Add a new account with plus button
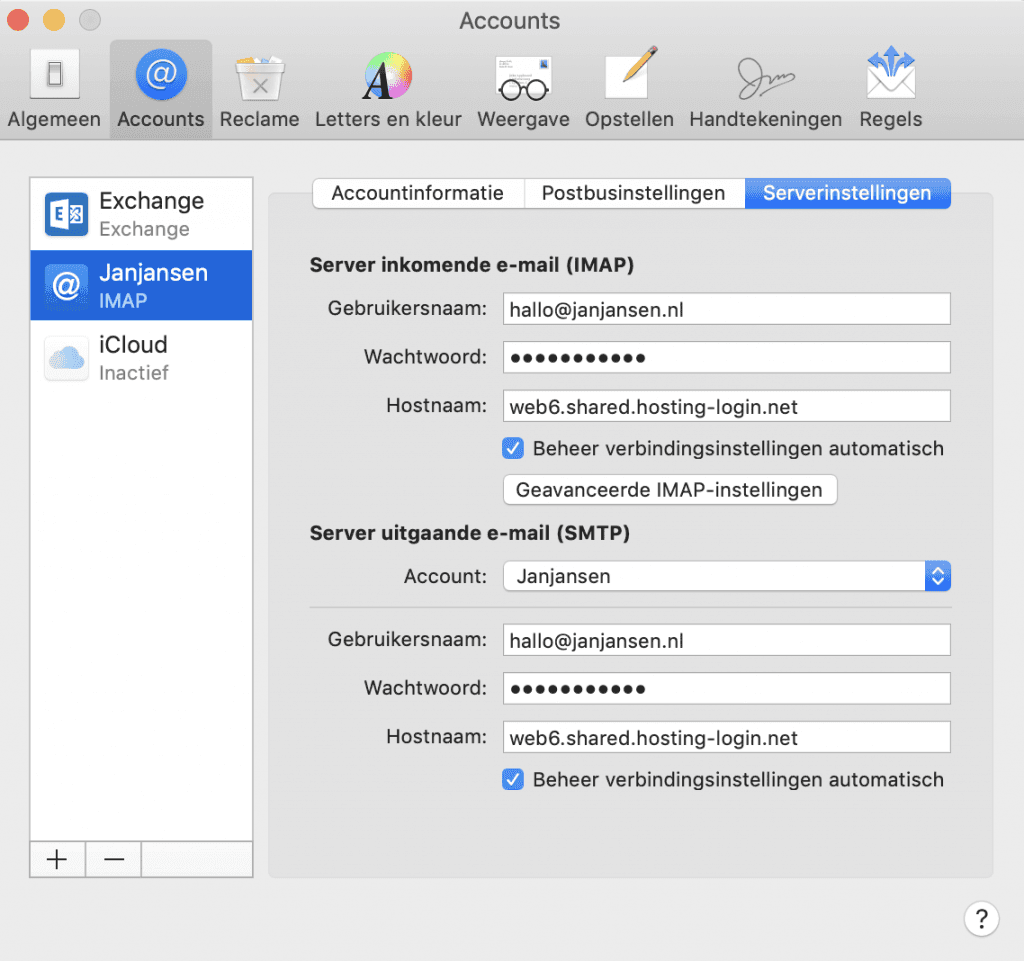 (x=57, y=859)
